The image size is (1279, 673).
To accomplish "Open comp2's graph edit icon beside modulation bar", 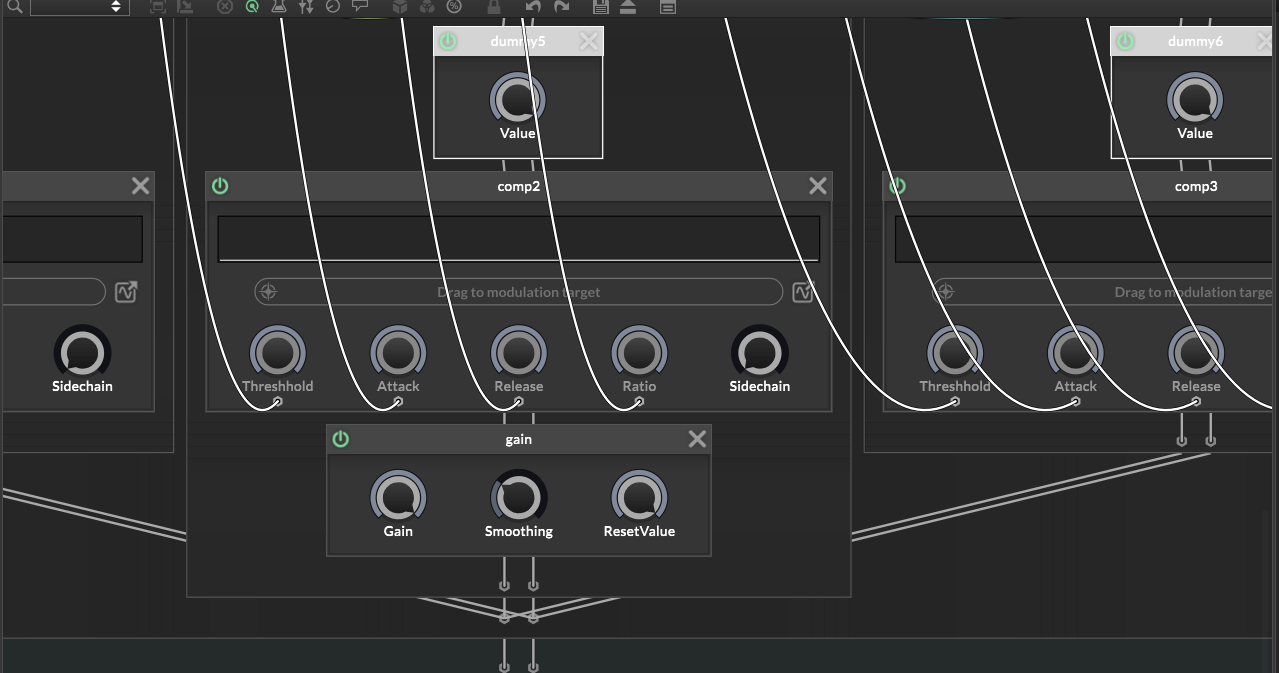I will (802, 292).
